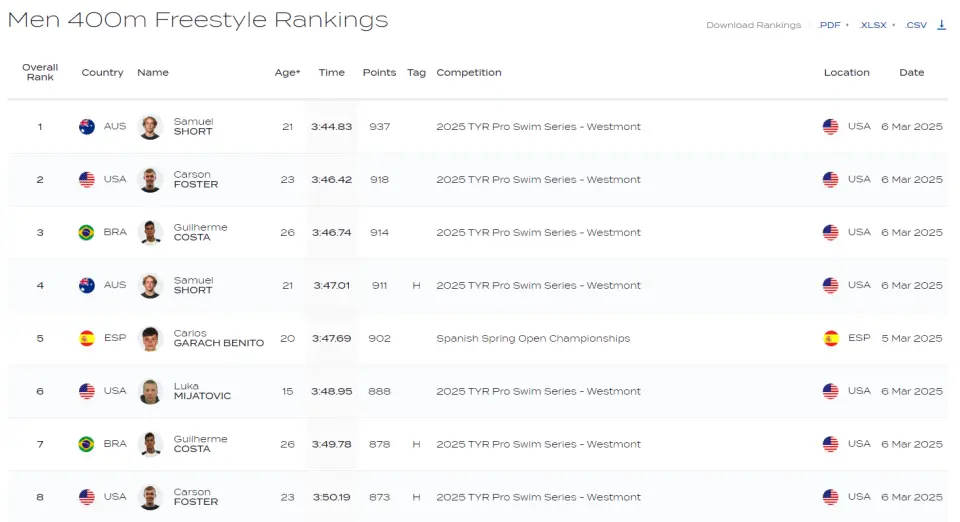Download rankings as .XLSX

point(873,25)
